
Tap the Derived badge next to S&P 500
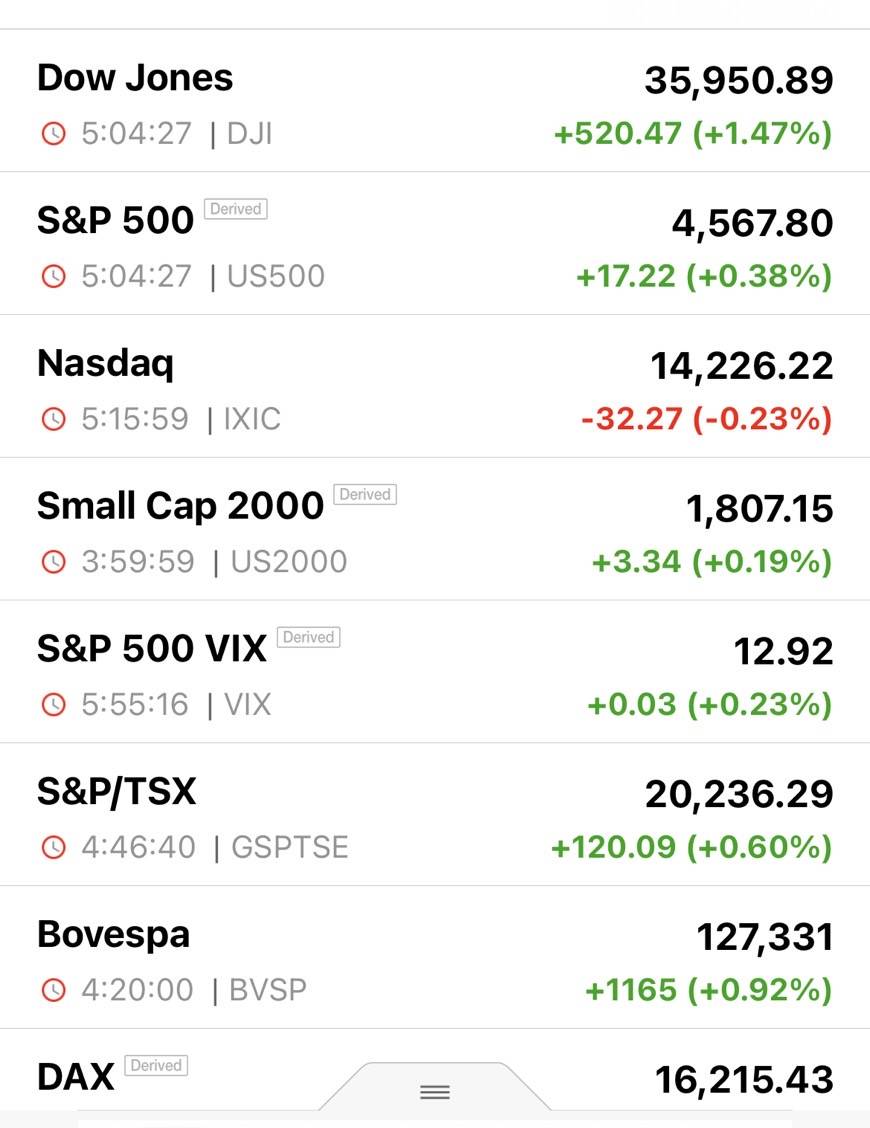tap(236, 209)
